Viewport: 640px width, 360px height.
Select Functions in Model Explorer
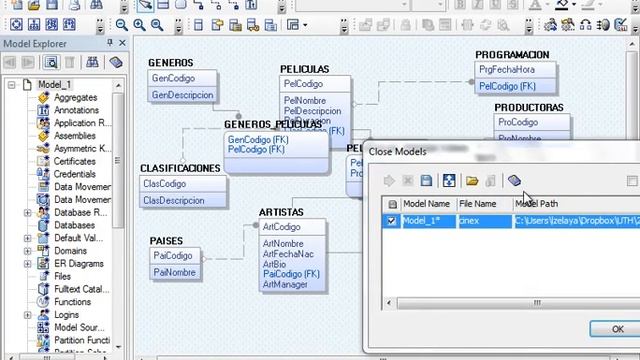coord(72,302)
